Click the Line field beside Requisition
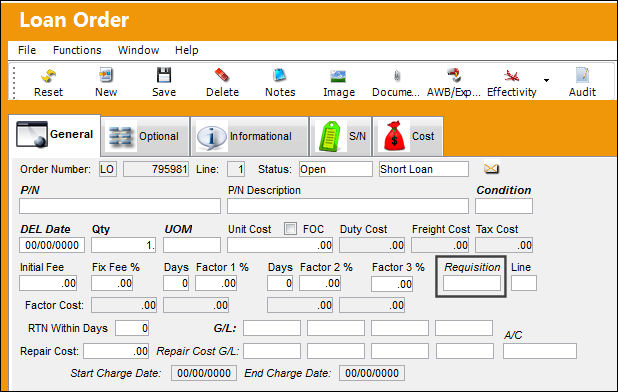This screenshot has width=618, height=392. (x=524, y=283)
